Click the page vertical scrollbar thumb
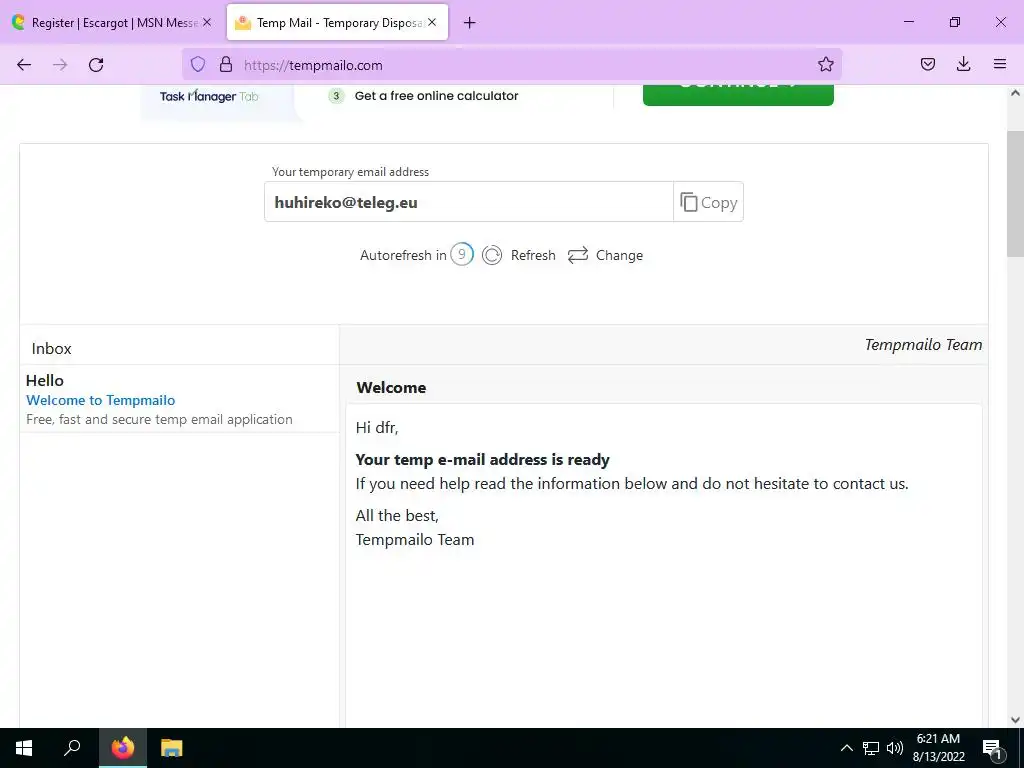This screenshot has width=1024, height=768. coord(1015,193)
